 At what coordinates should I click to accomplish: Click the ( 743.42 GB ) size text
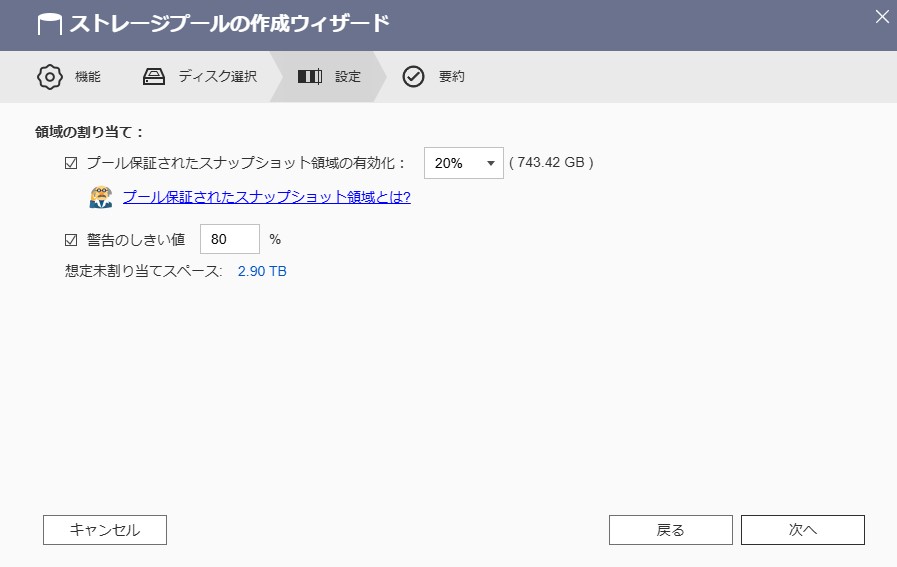[551, 162]
